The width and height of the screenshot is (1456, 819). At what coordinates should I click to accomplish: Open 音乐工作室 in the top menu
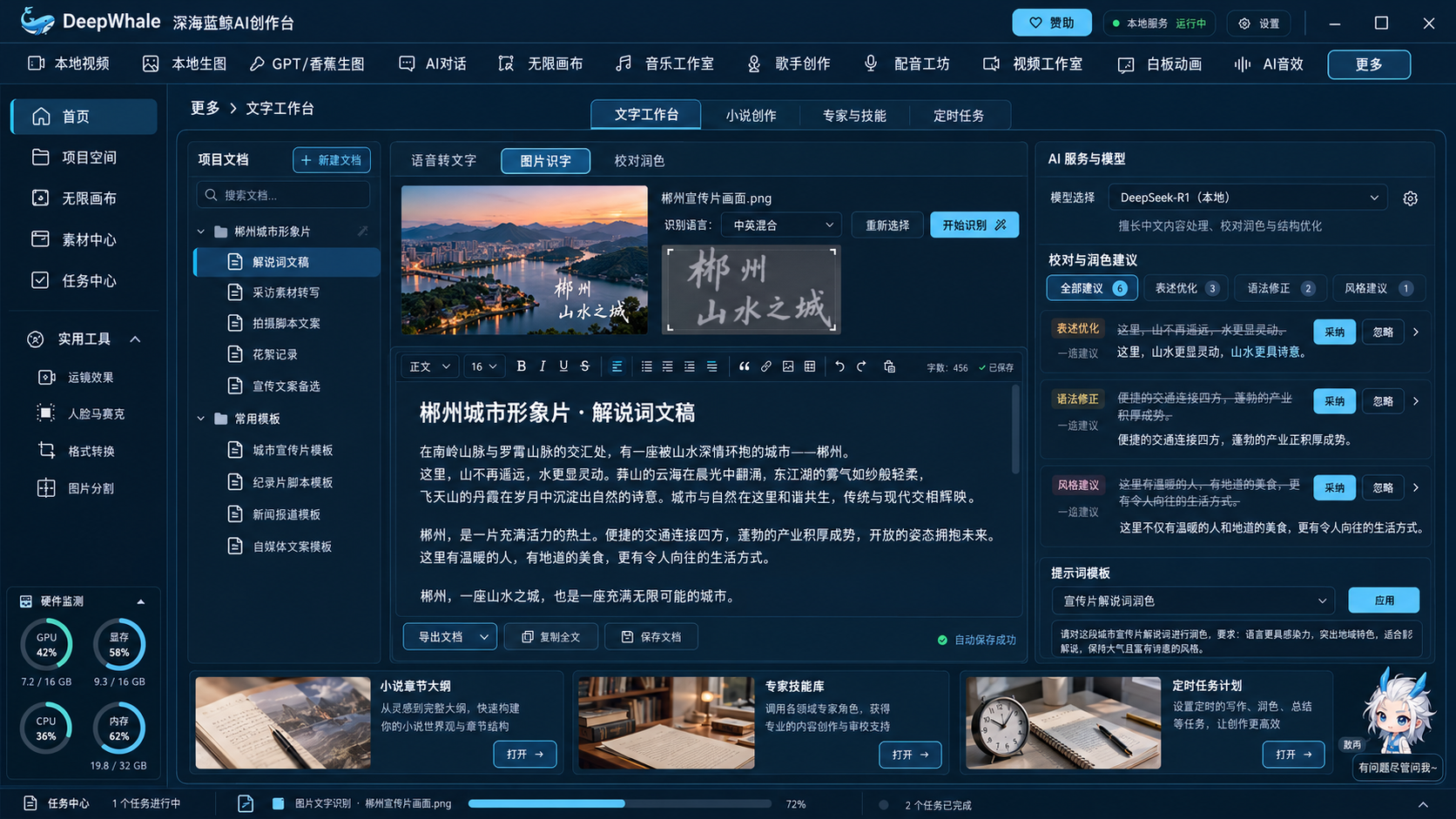pyautogui.click(x=665, y=64)
